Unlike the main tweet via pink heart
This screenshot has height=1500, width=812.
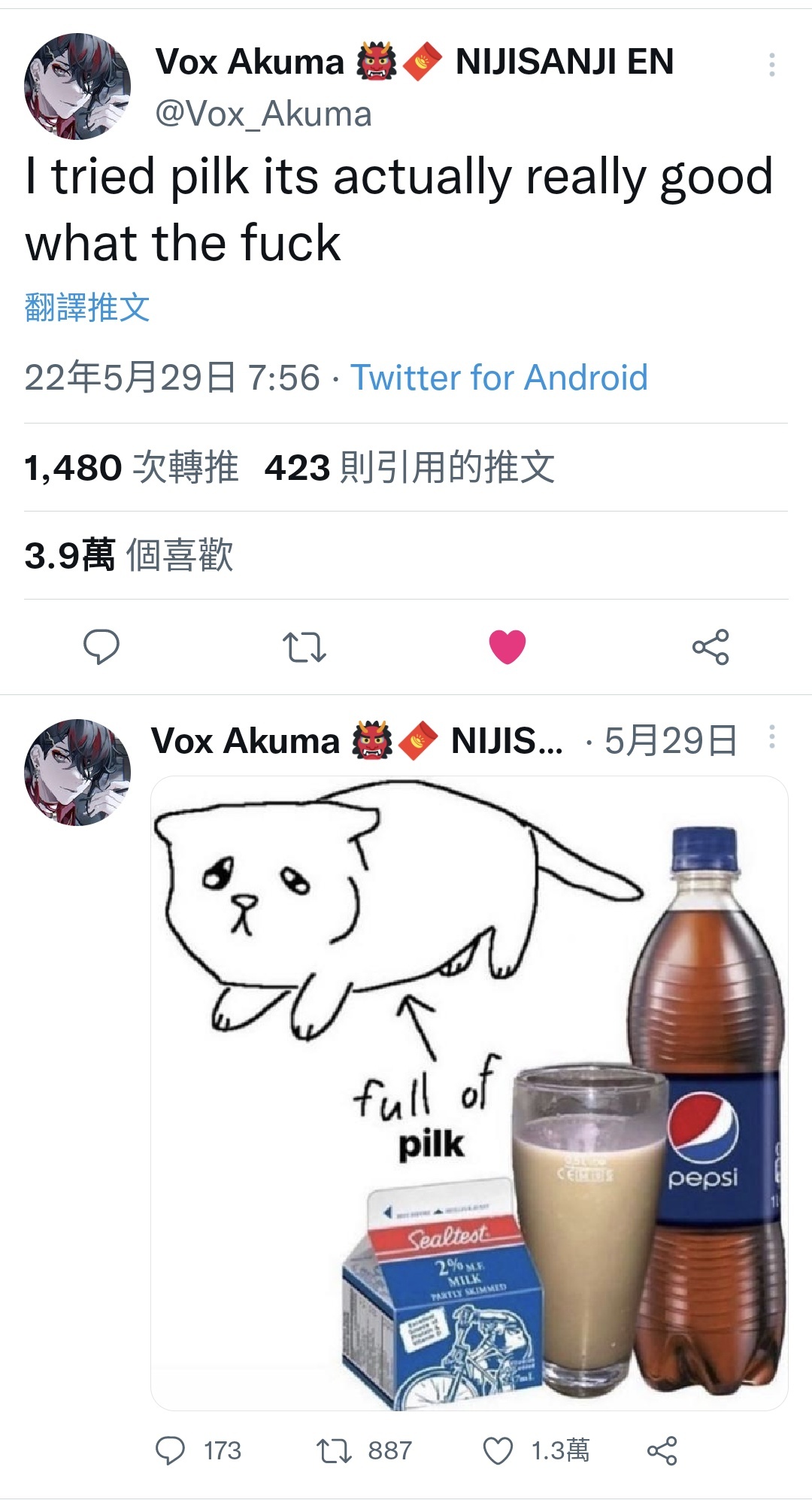coord(507,647)
